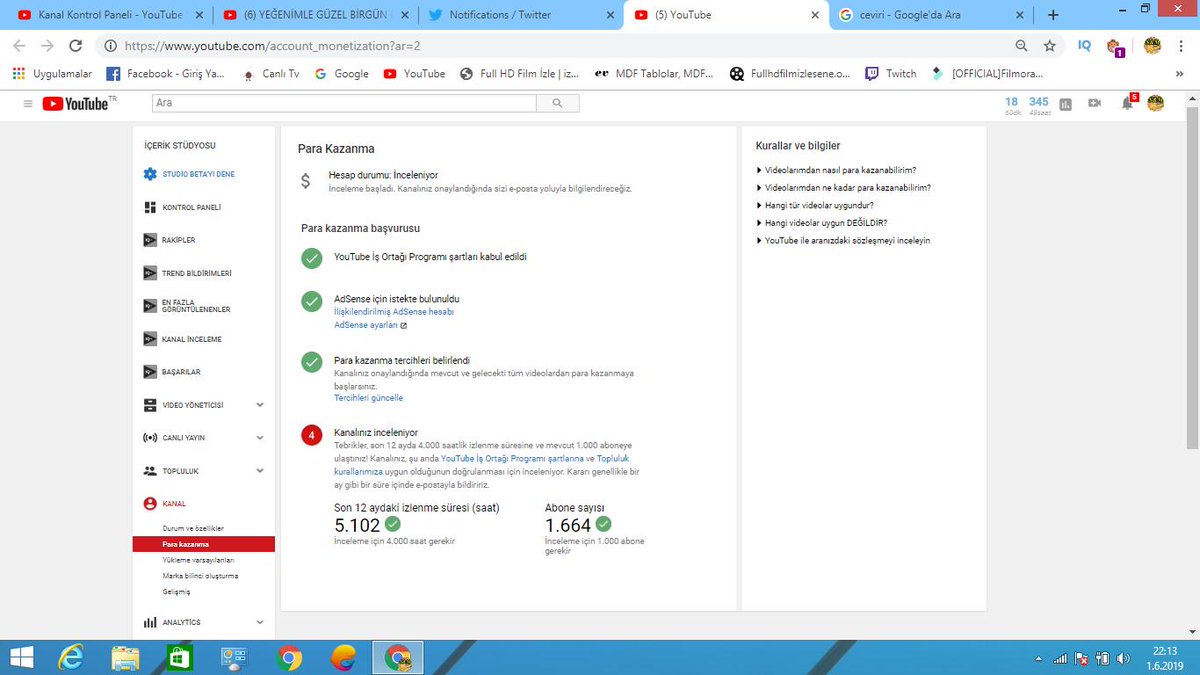The height and width of the screenshot is (675, 1200).
Task: Go back to the previous page
Action: point(20,46)
